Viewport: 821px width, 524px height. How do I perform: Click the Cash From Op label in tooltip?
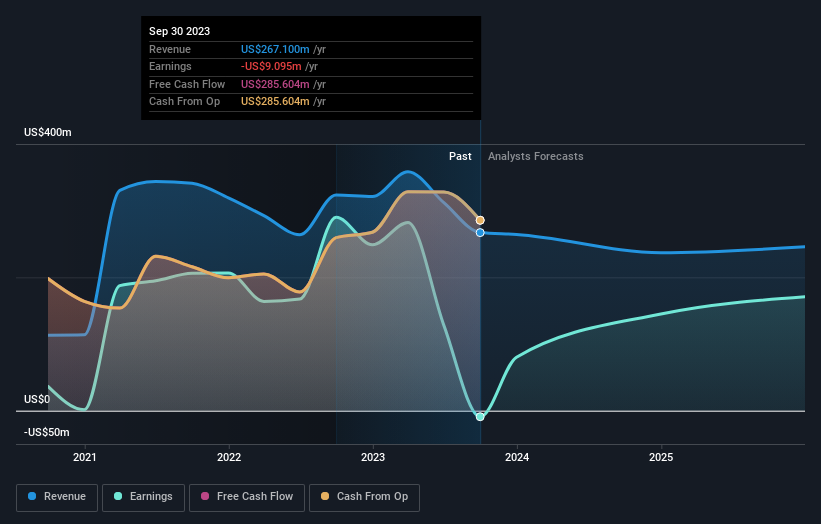184,102
